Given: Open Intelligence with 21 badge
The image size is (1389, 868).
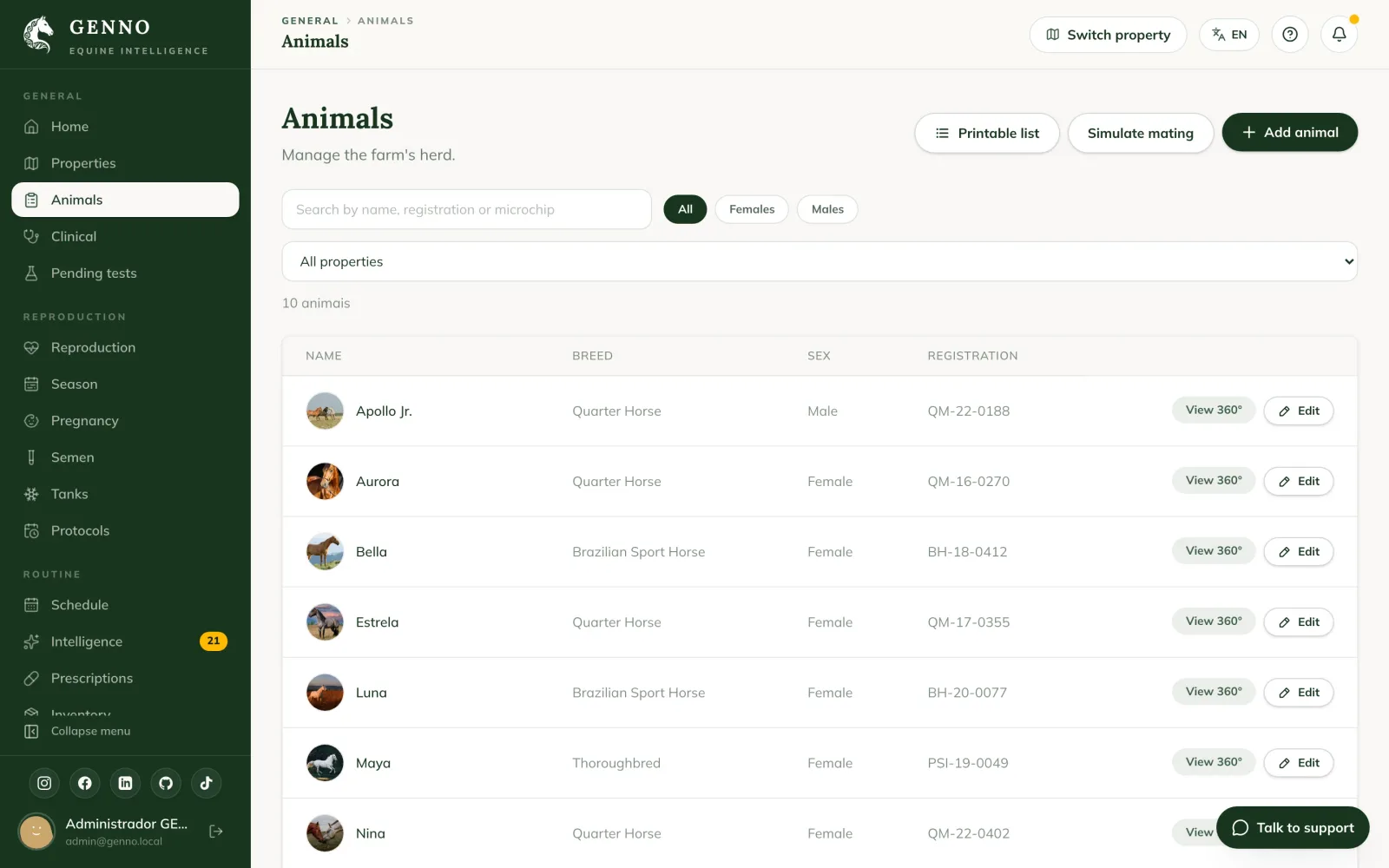Looking at the screenshot, I should coord(125,641).
